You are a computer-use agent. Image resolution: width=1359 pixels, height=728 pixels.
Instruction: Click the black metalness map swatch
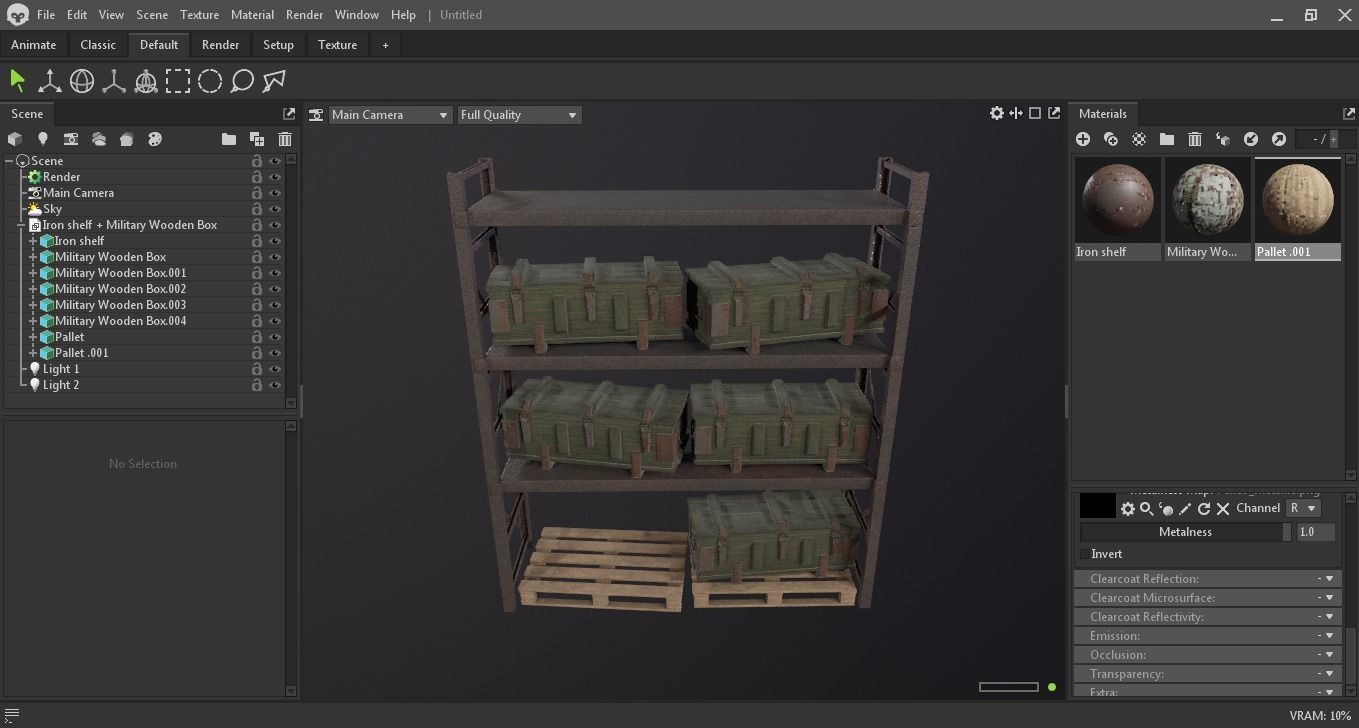coord(1097,506)
